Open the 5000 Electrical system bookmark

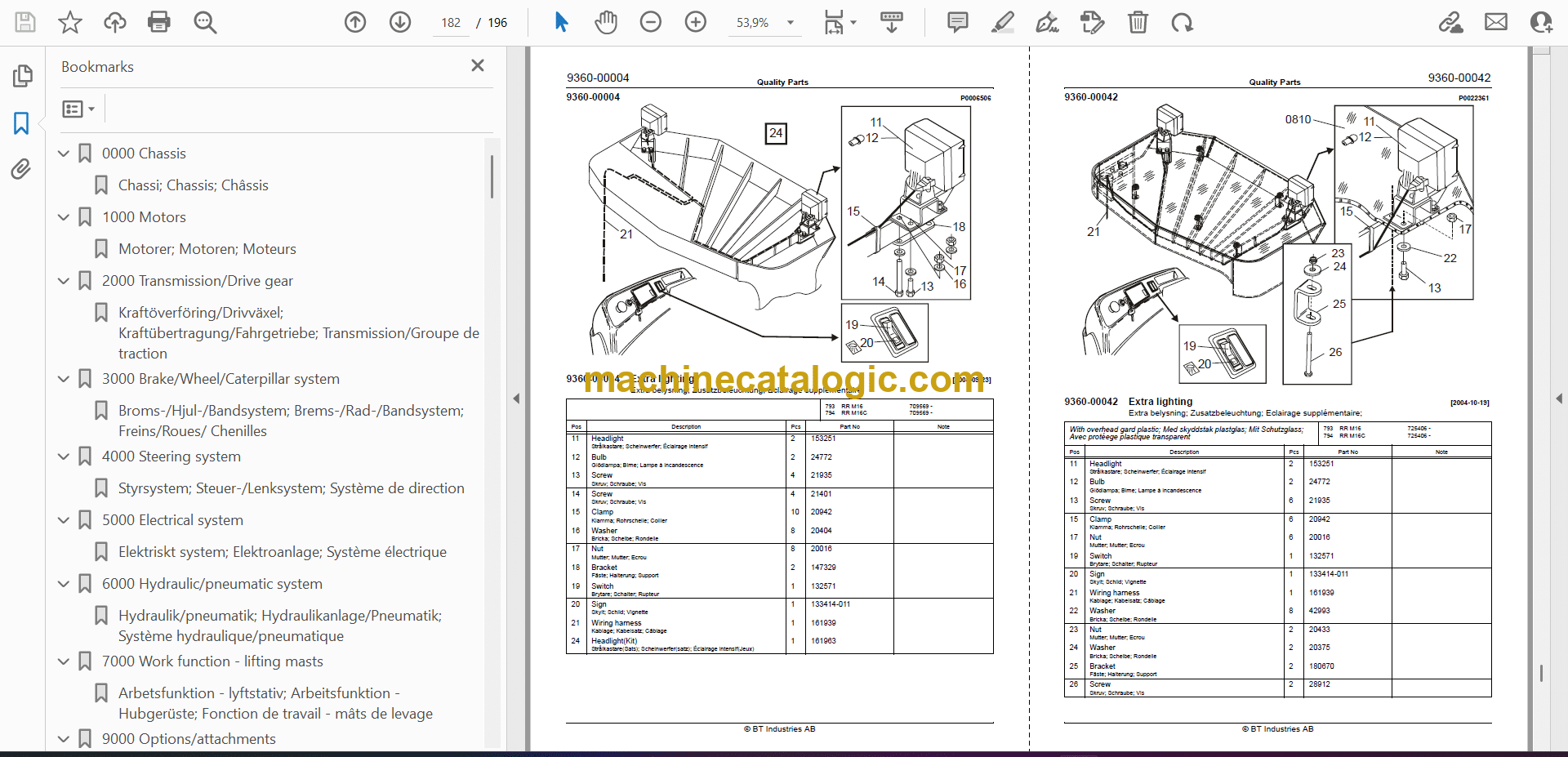coord(172,520)
